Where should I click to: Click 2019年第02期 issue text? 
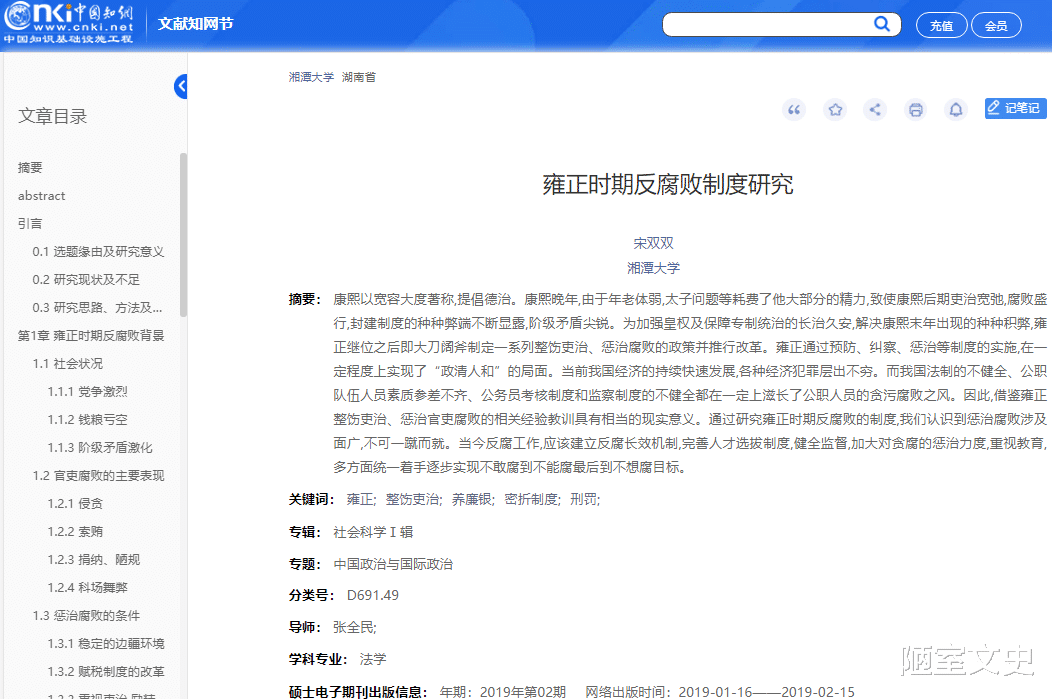pyautogui.click(x=523, y=692)
